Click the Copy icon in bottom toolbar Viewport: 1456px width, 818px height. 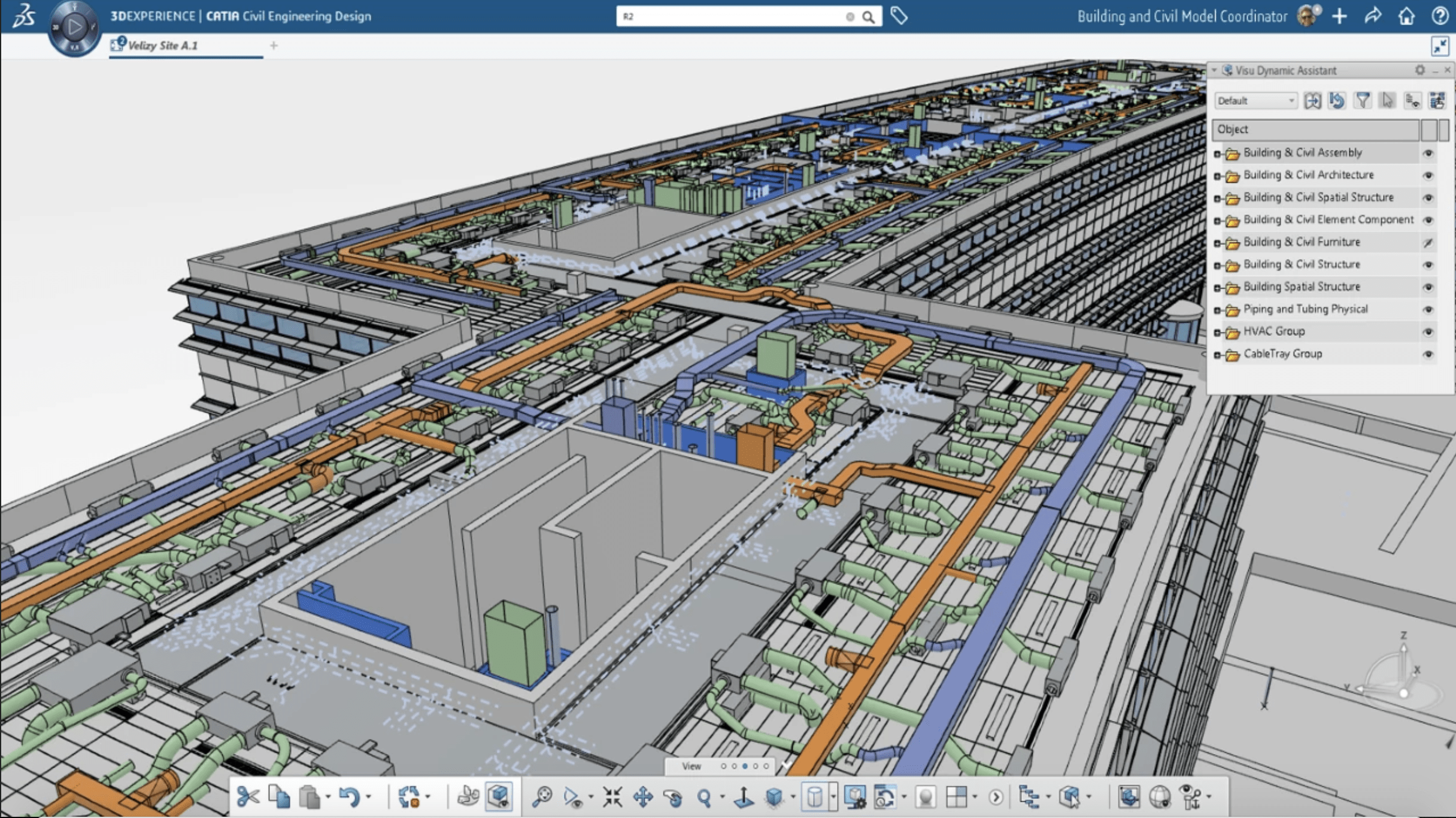point(279,796)
